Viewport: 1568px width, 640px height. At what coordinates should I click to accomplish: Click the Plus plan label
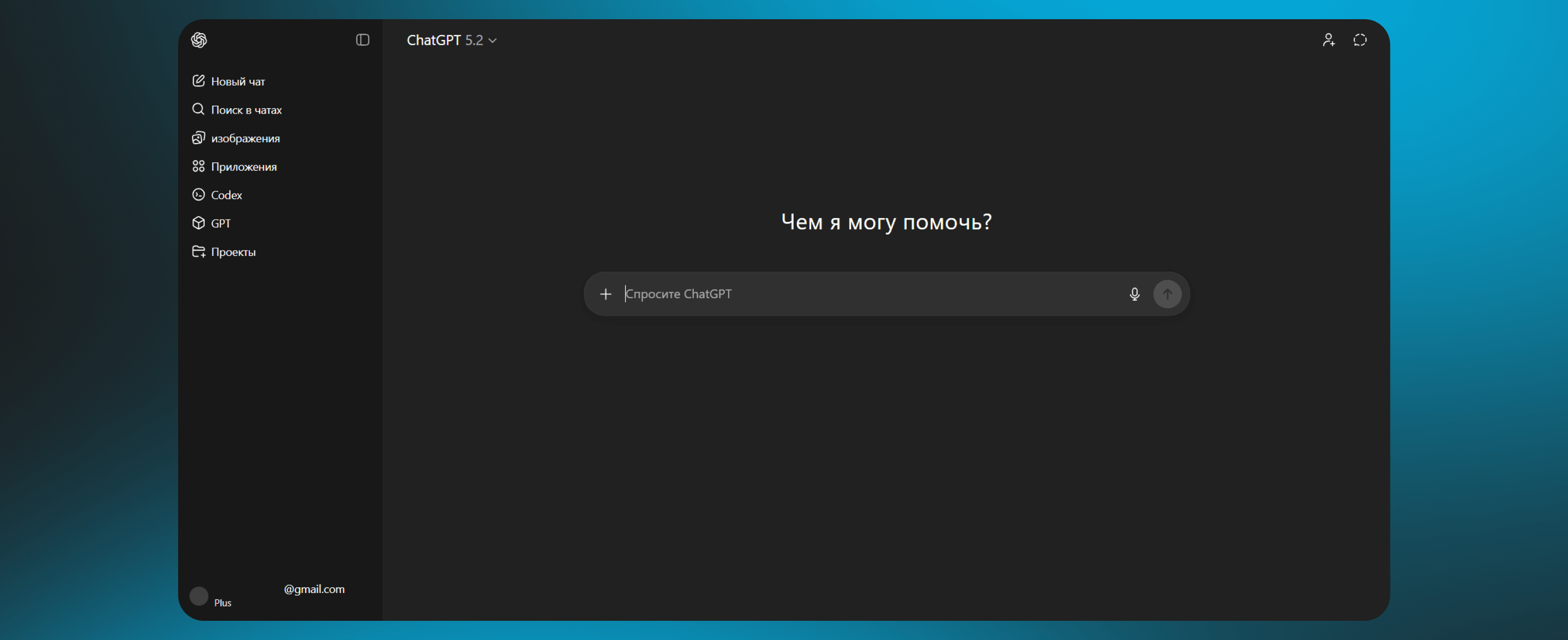click(x=223, y=603)
